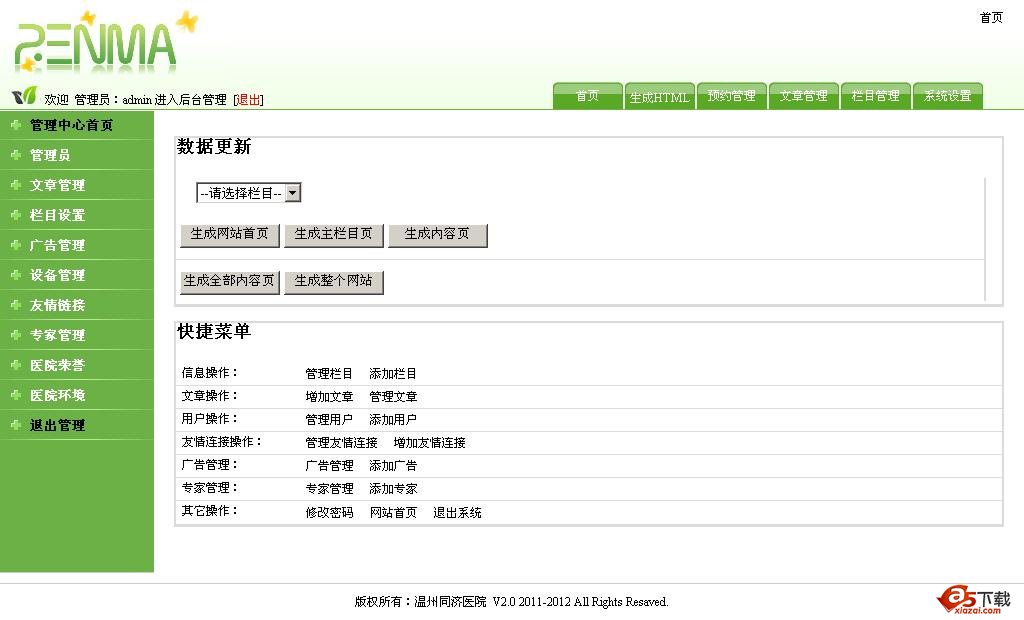1024x620 pixels.
Task: Click 增加文章 quick menu link
Action: [x=329, y=397]
